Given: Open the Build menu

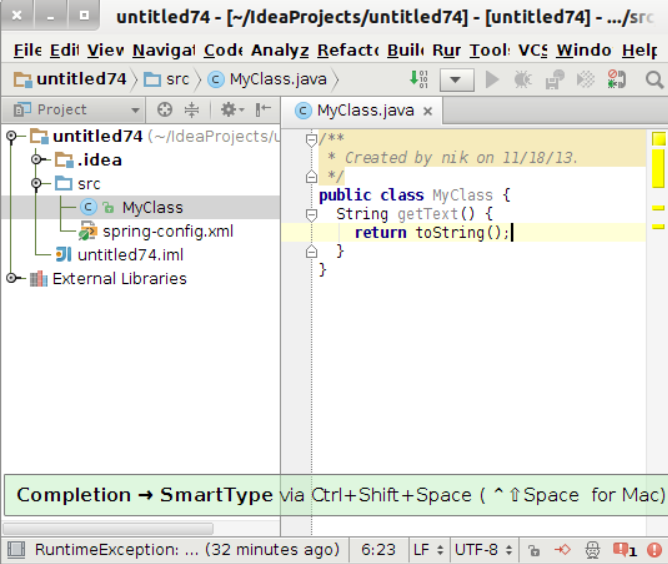Looking at the screenshot, I should (x=406, y=50).
